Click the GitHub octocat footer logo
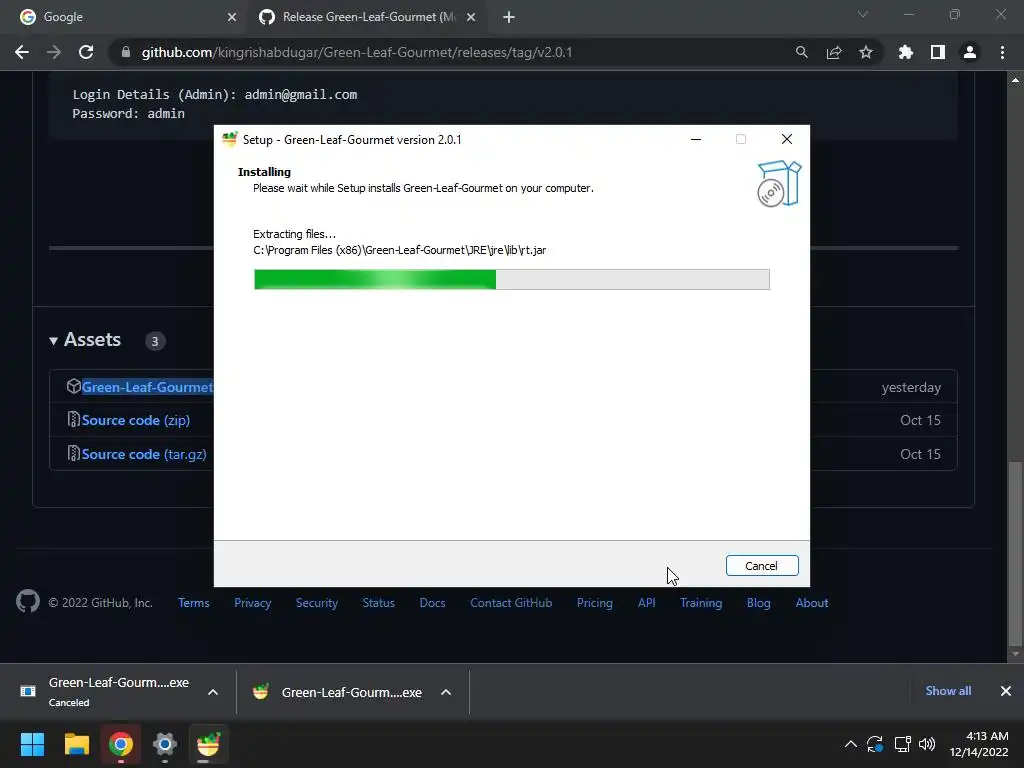 coord(27,601)
